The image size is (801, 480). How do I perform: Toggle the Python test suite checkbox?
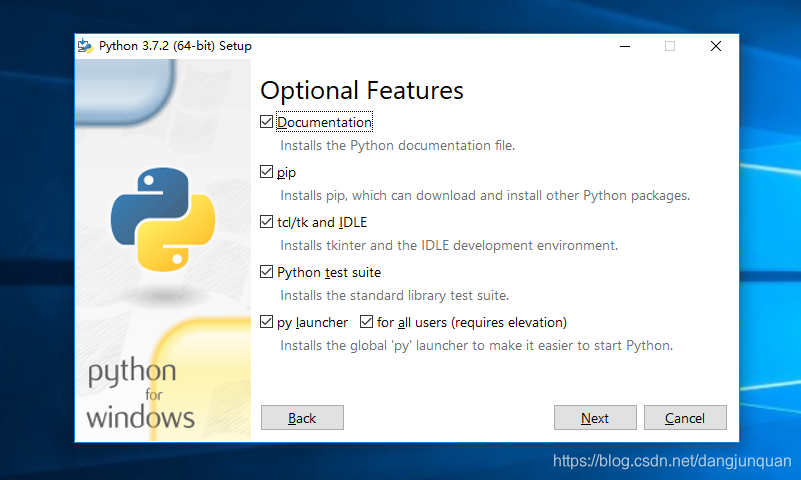coord(266,272)
